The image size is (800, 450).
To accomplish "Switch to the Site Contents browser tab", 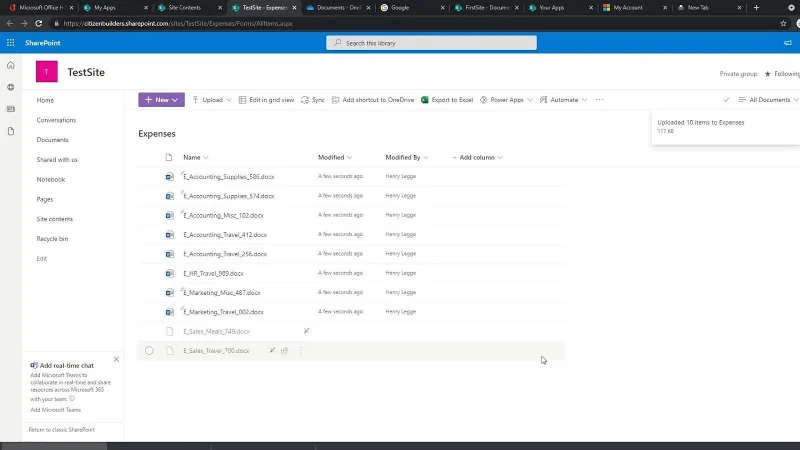I will (190, 8).
